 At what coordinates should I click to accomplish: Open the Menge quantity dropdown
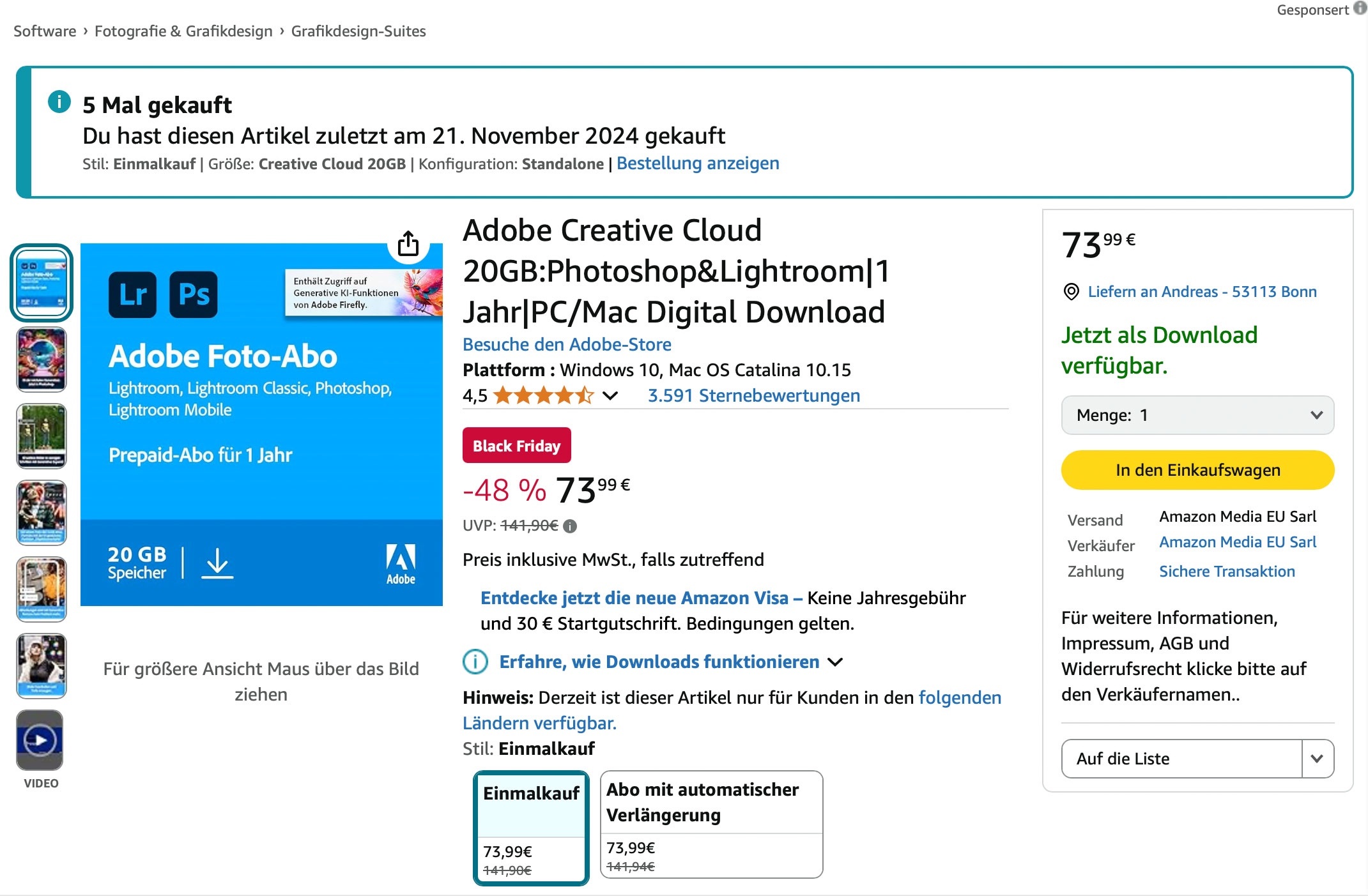1197,415
